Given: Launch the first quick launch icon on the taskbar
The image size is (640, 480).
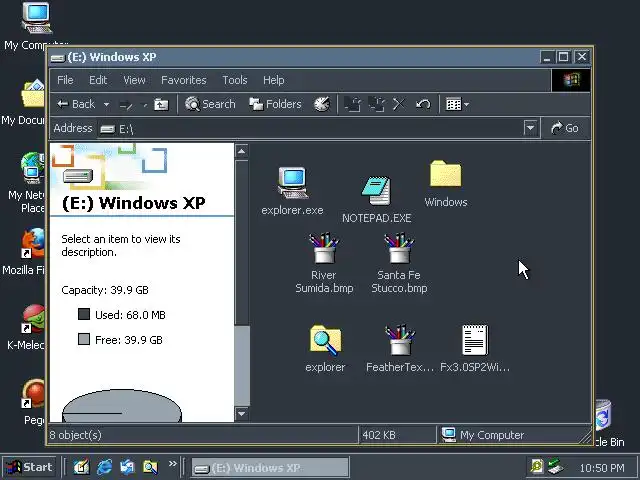Looking at the screenshot, I should [81, 467].
